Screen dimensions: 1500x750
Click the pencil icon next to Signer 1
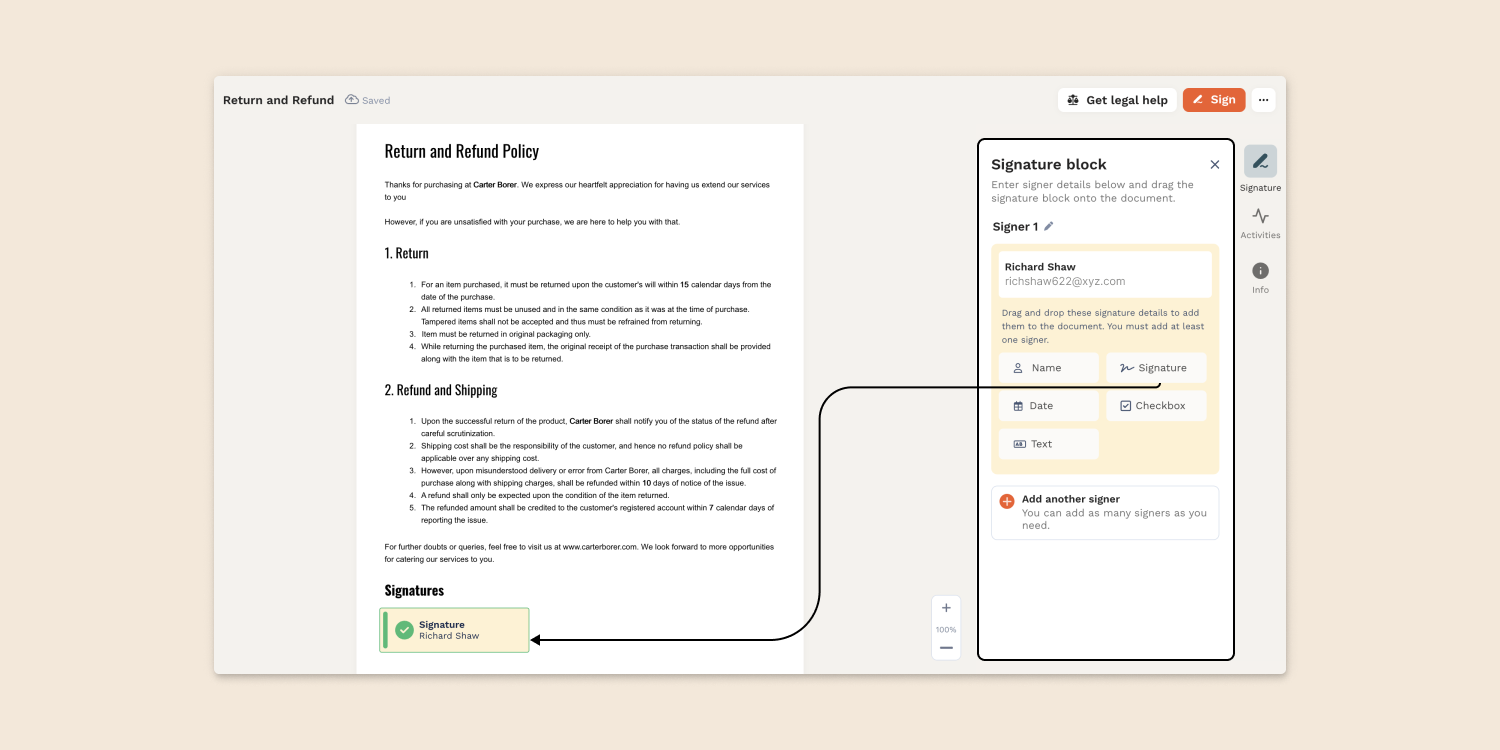tap(1049, 226)
